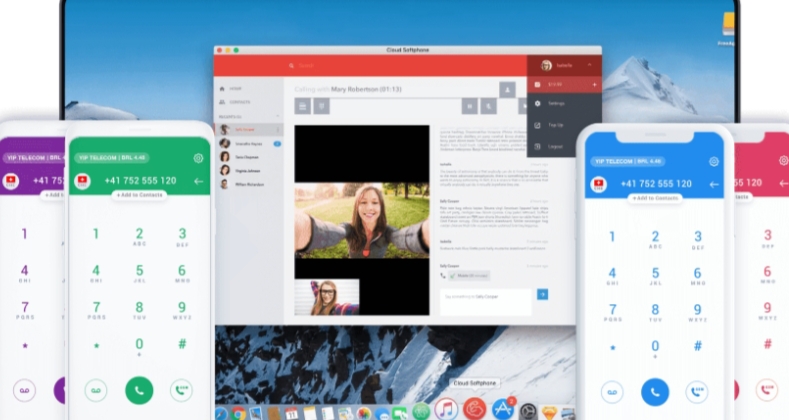Tap the blue call button on the blue phone
The width and height of the screenshot is (789, 420).
pyautogui.click(x=655, y=390)
